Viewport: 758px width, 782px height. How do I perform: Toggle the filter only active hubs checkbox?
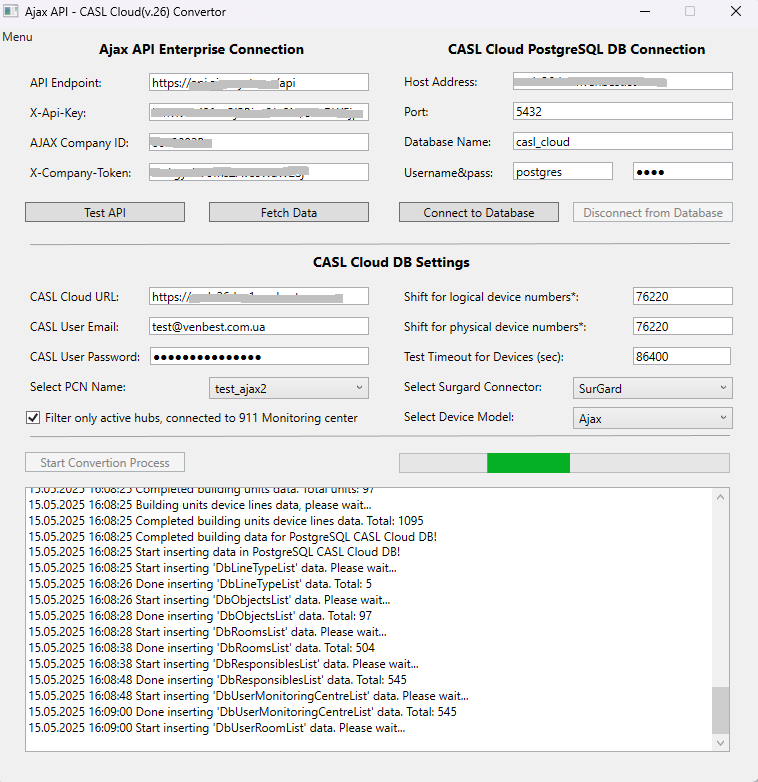33,417
